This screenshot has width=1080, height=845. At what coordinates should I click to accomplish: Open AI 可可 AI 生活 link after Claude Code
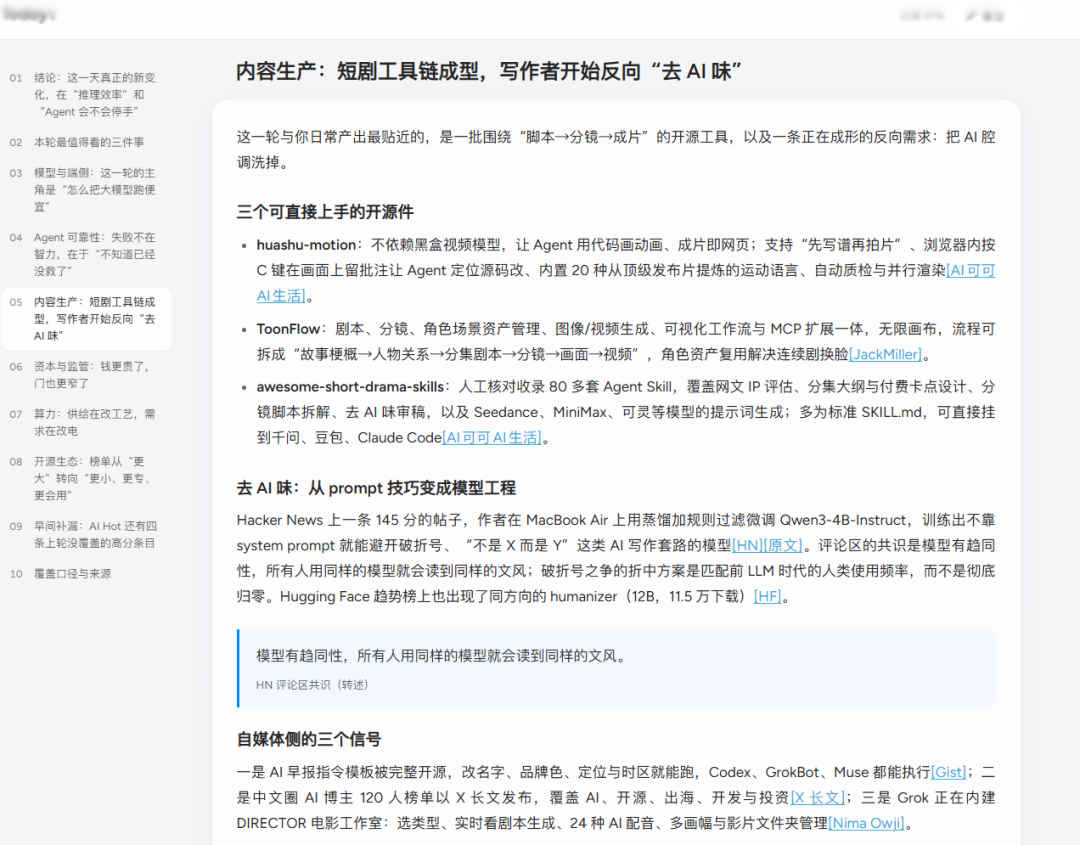click(492, 438)
